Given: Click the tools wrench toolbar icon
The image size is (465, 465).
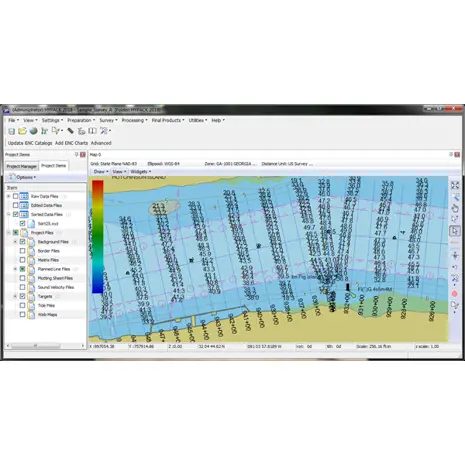Looking at the screenshot, I should pyautogui.click(x=104, y=131).
